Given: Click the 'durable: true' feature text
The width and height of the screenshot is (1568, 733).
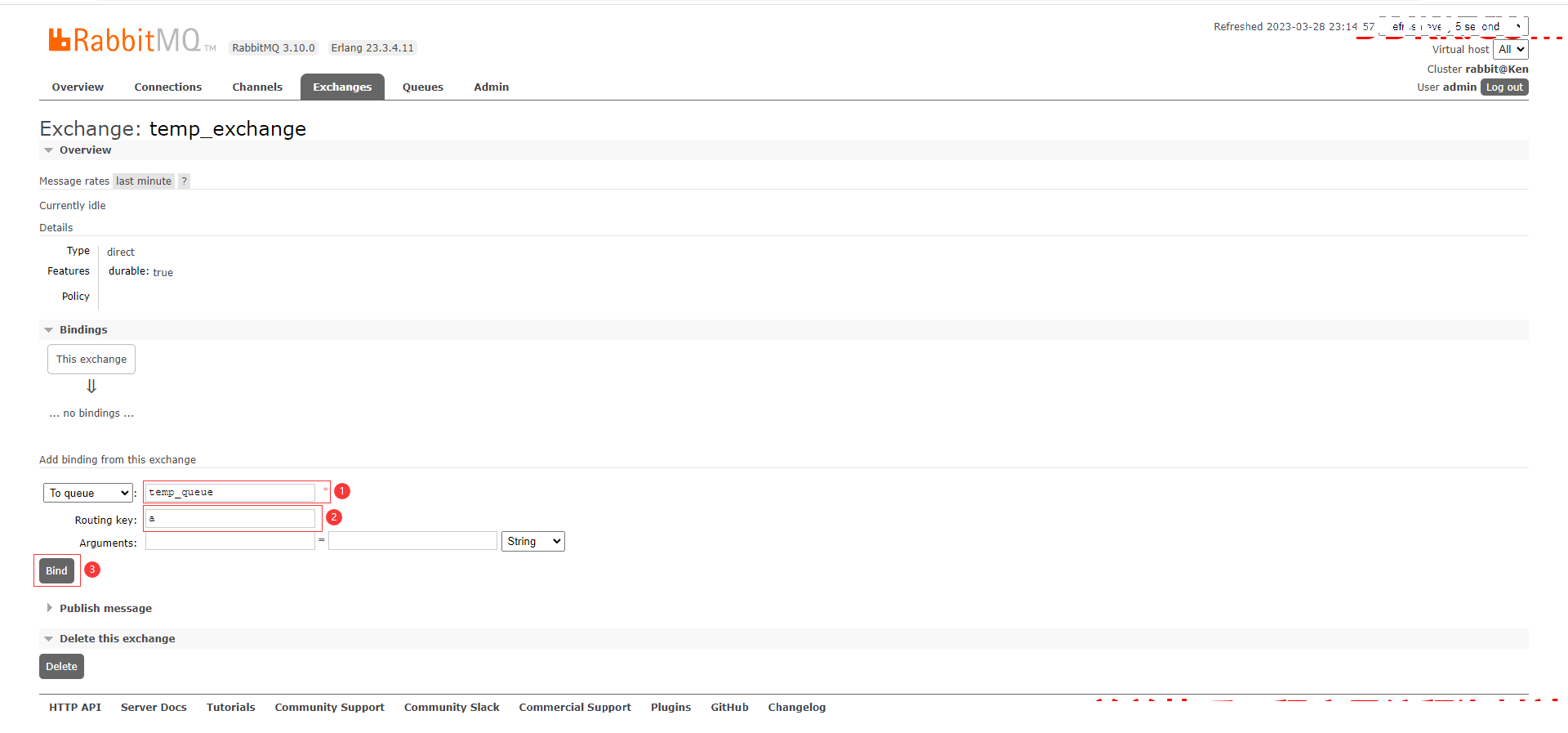Looking at the screenshot, I should click(140, 271).
